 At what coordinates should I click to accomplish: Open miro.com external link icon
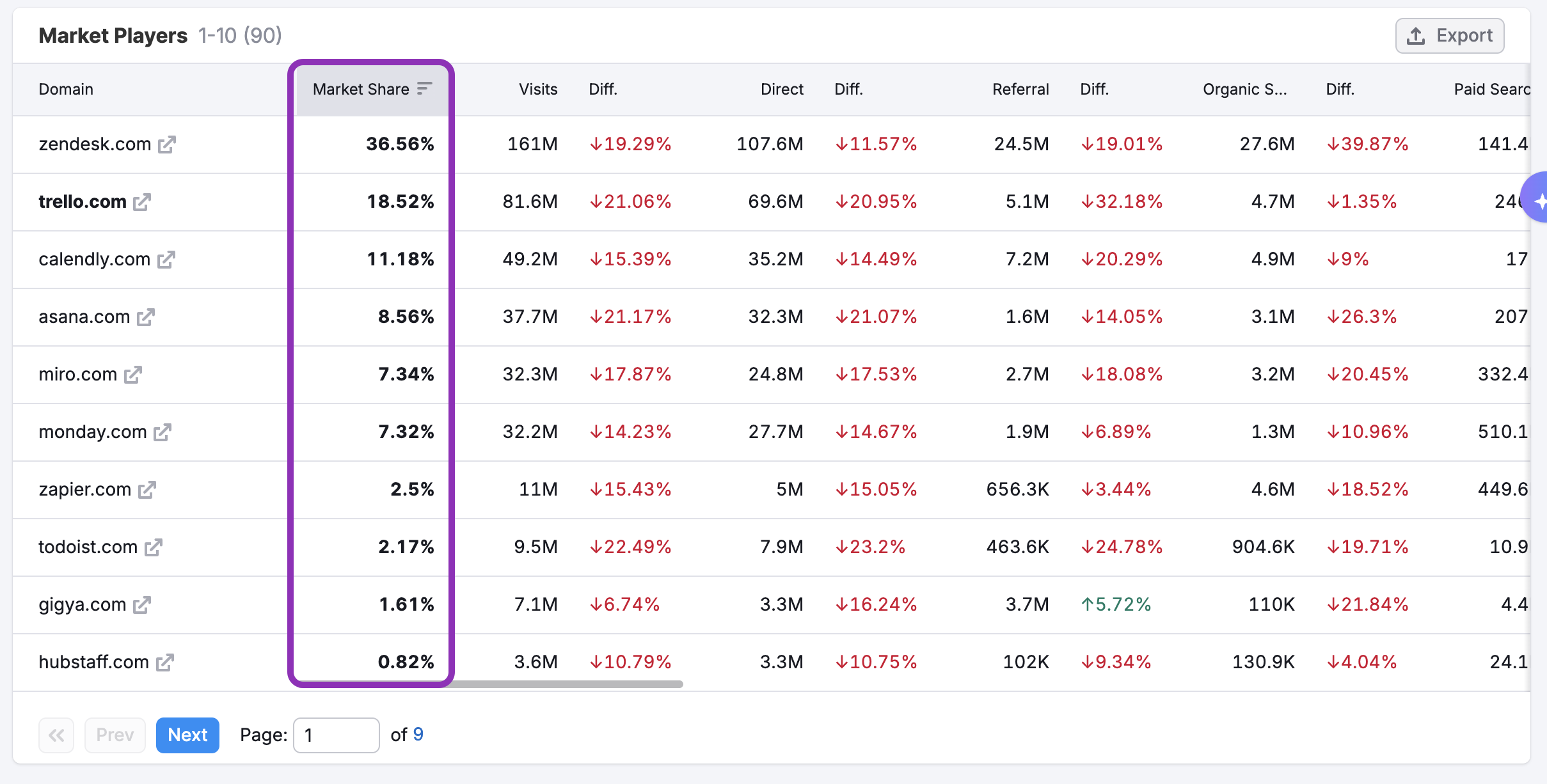click(x=133, y=375)
